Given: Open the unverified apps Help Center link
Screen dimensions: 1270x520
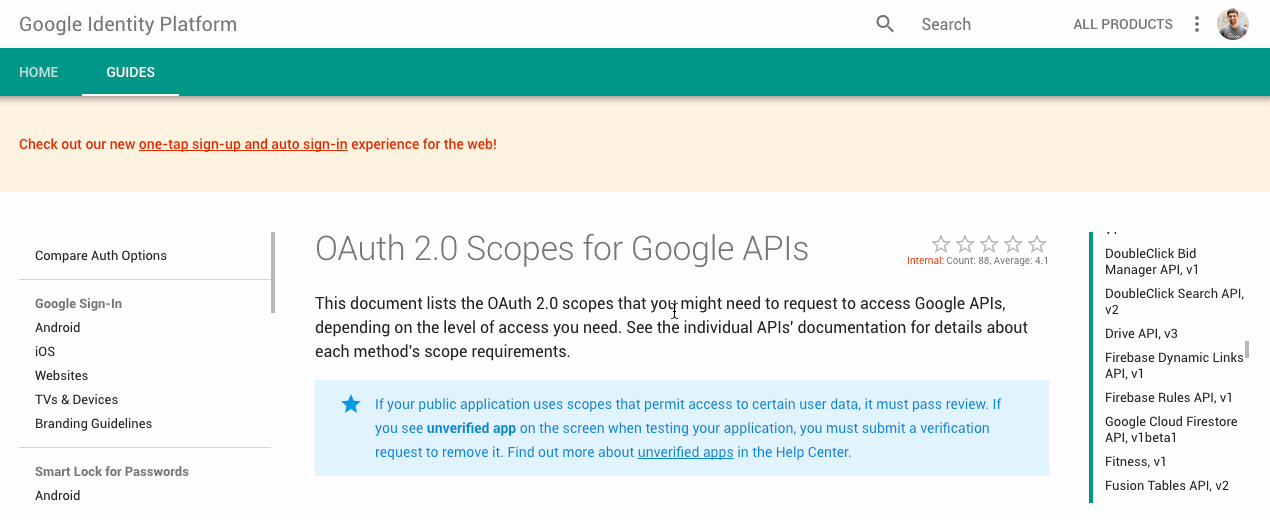Looking at the screenshot, I should point(686,452).
